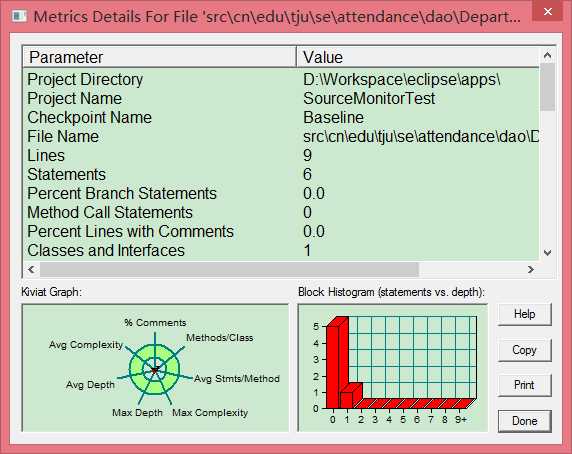The height and width of the screenshot is (454, 572).
Task: Select the Checkpoint Name row
Action: [281, 117]
